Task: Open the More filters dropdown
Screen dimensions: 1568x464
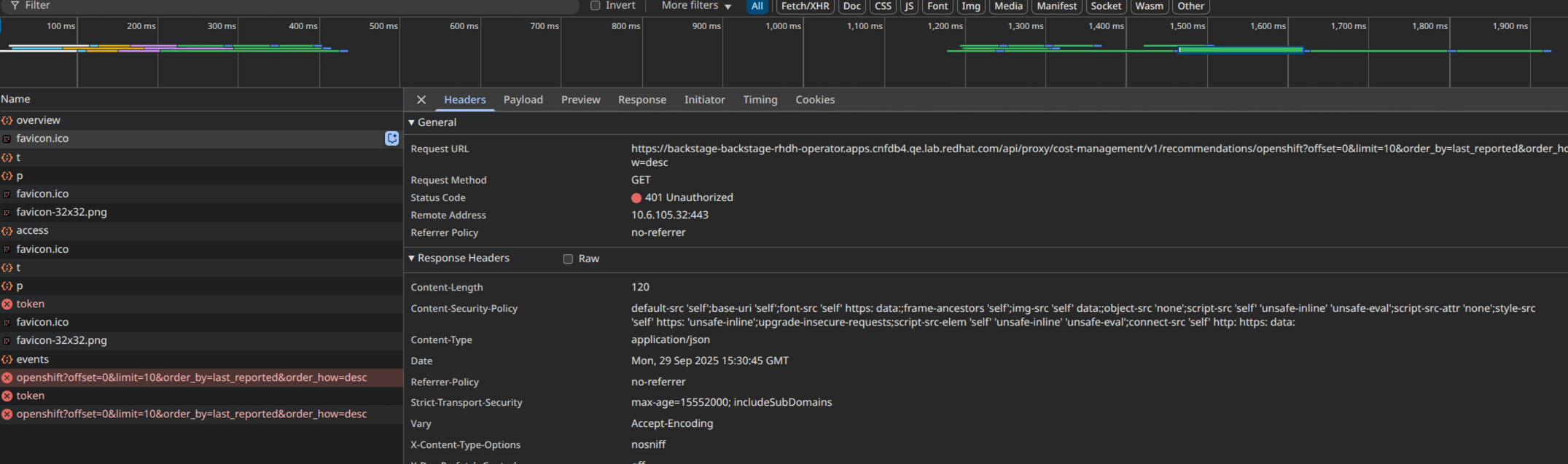Action: pyautogui.click(x=695, y=6)
